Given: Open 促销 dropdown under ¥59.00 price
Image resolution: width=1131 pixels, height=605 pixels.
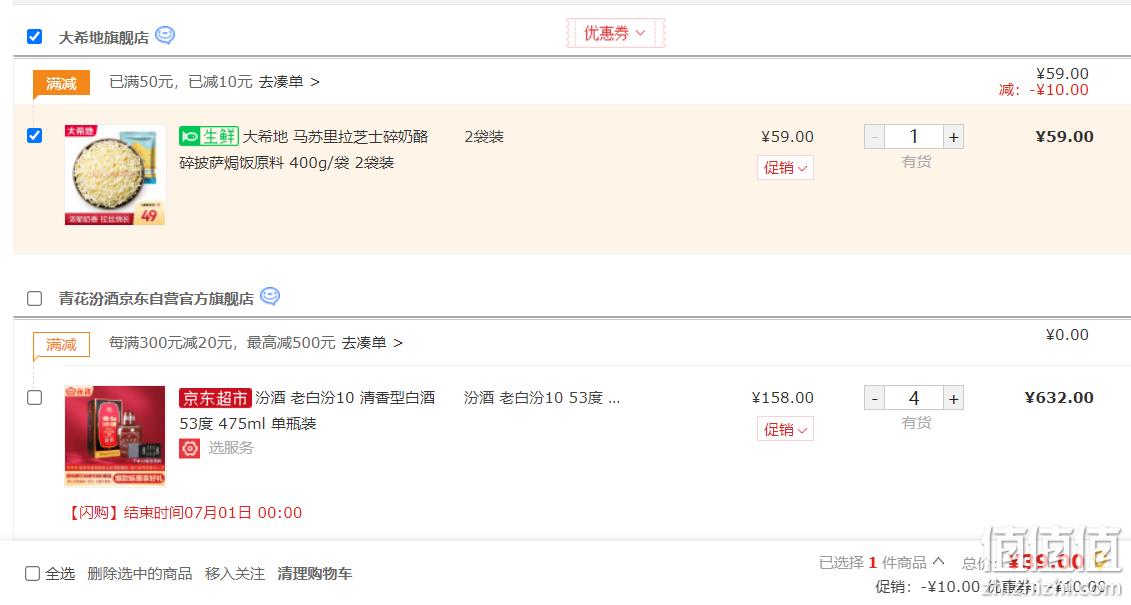Looking at the screenshot, I should pyautogui.click(x=785, y=168).
